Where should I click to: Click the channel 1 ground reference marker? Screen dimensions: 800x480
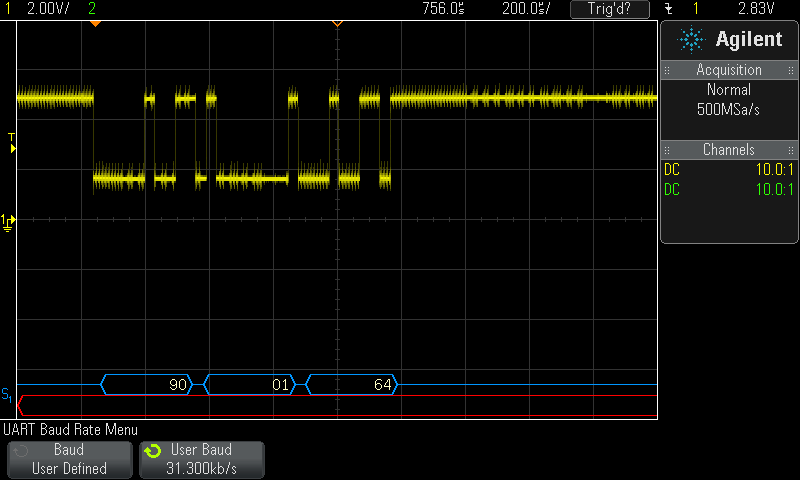(x=9, y=220)
